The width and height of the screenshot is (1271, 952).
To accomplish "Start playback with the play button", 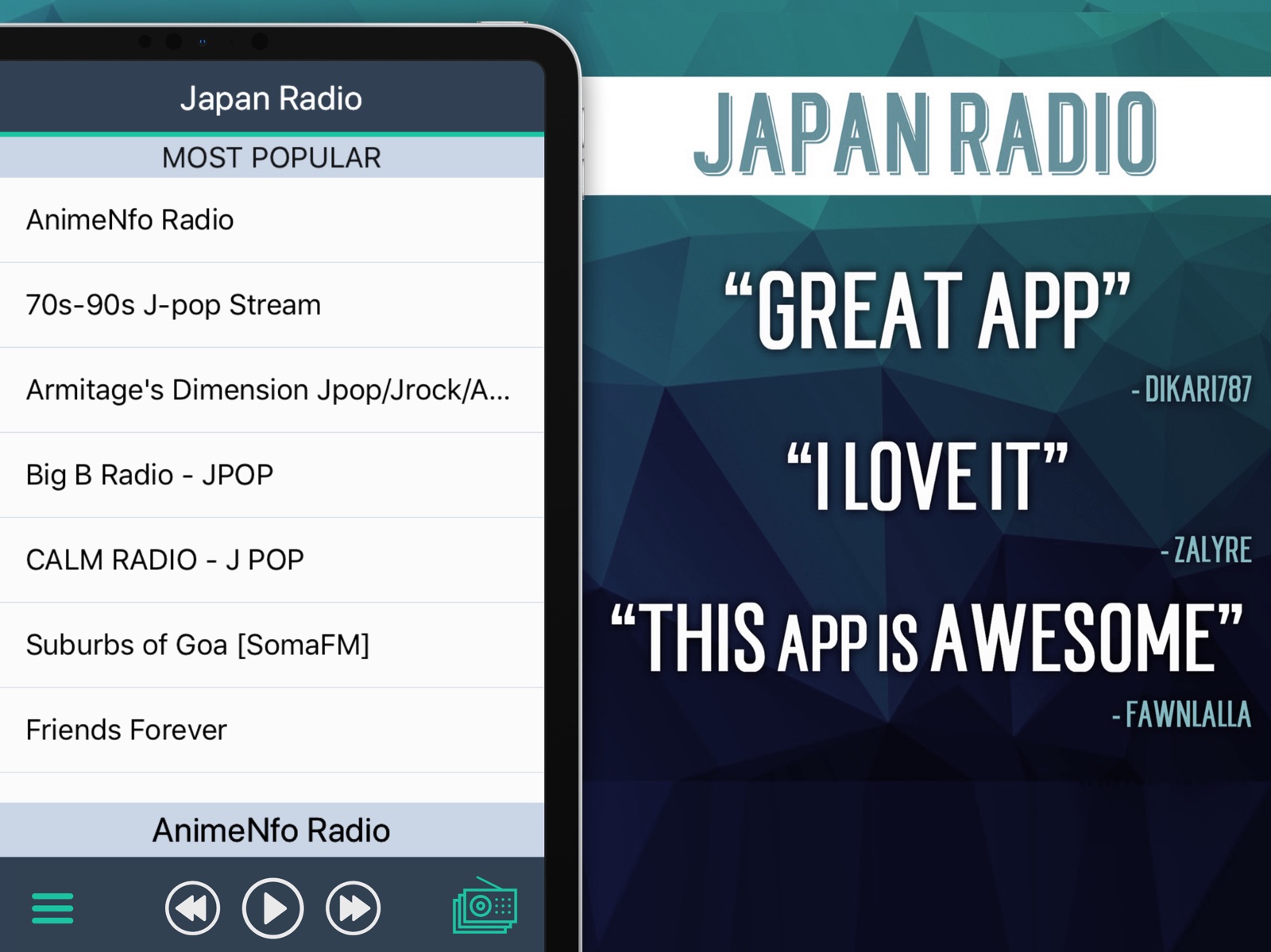I will tap(272, 908).
